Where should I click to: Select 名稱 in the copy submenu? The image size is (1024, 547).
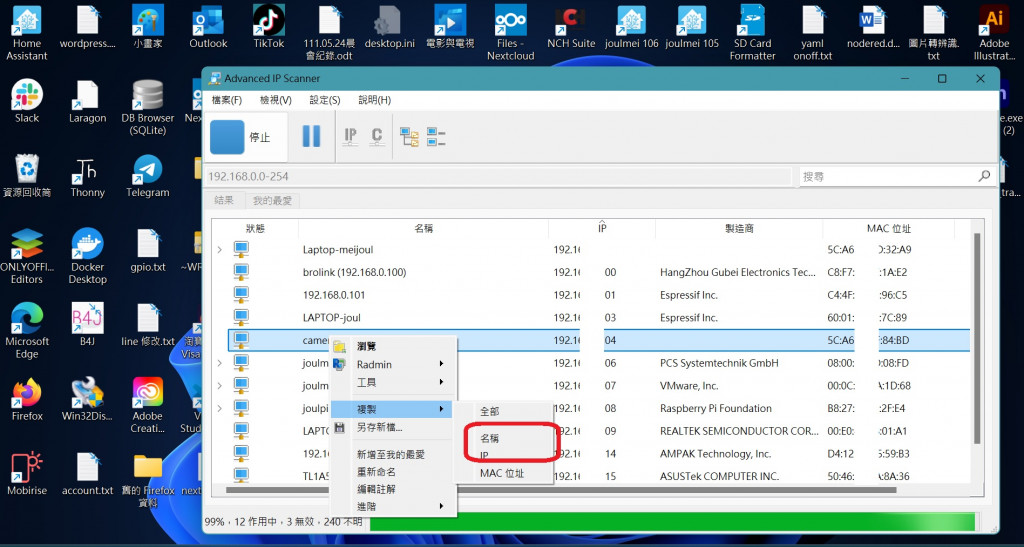point(504,439)
